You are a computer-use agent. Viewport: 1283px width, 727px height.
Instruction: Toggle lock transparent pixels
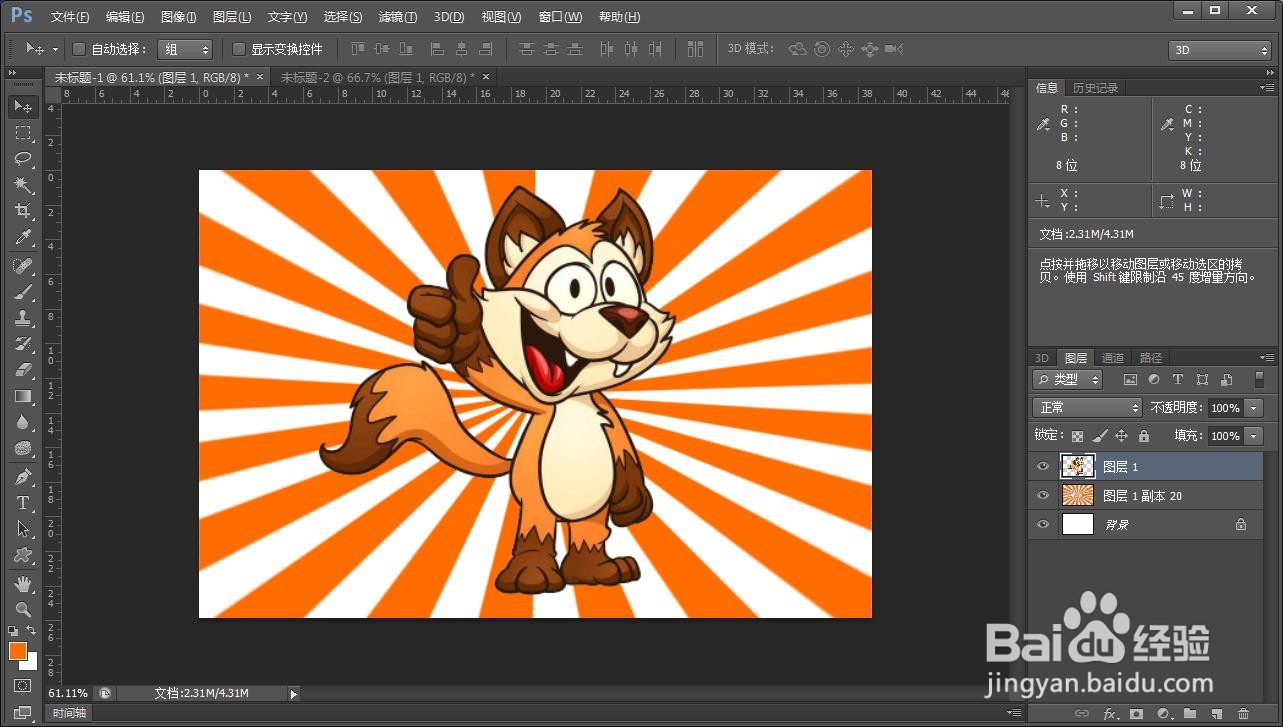pos(1077,436)
